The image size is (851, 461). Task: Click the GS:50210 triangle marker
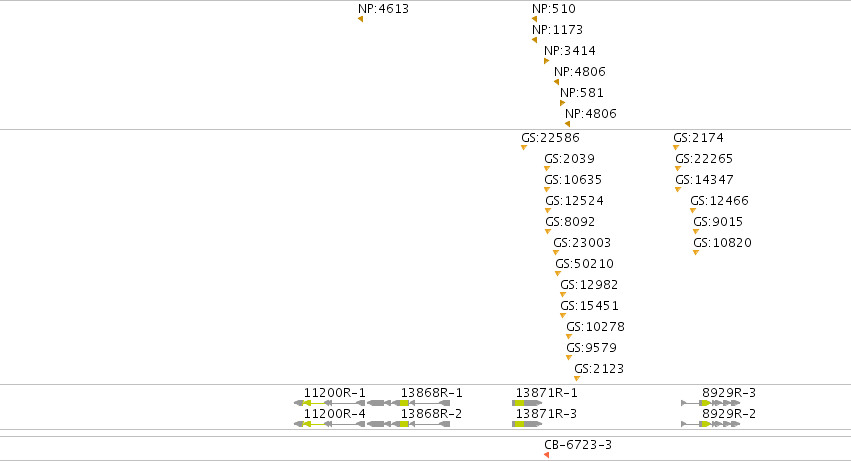tap(557, 274)
